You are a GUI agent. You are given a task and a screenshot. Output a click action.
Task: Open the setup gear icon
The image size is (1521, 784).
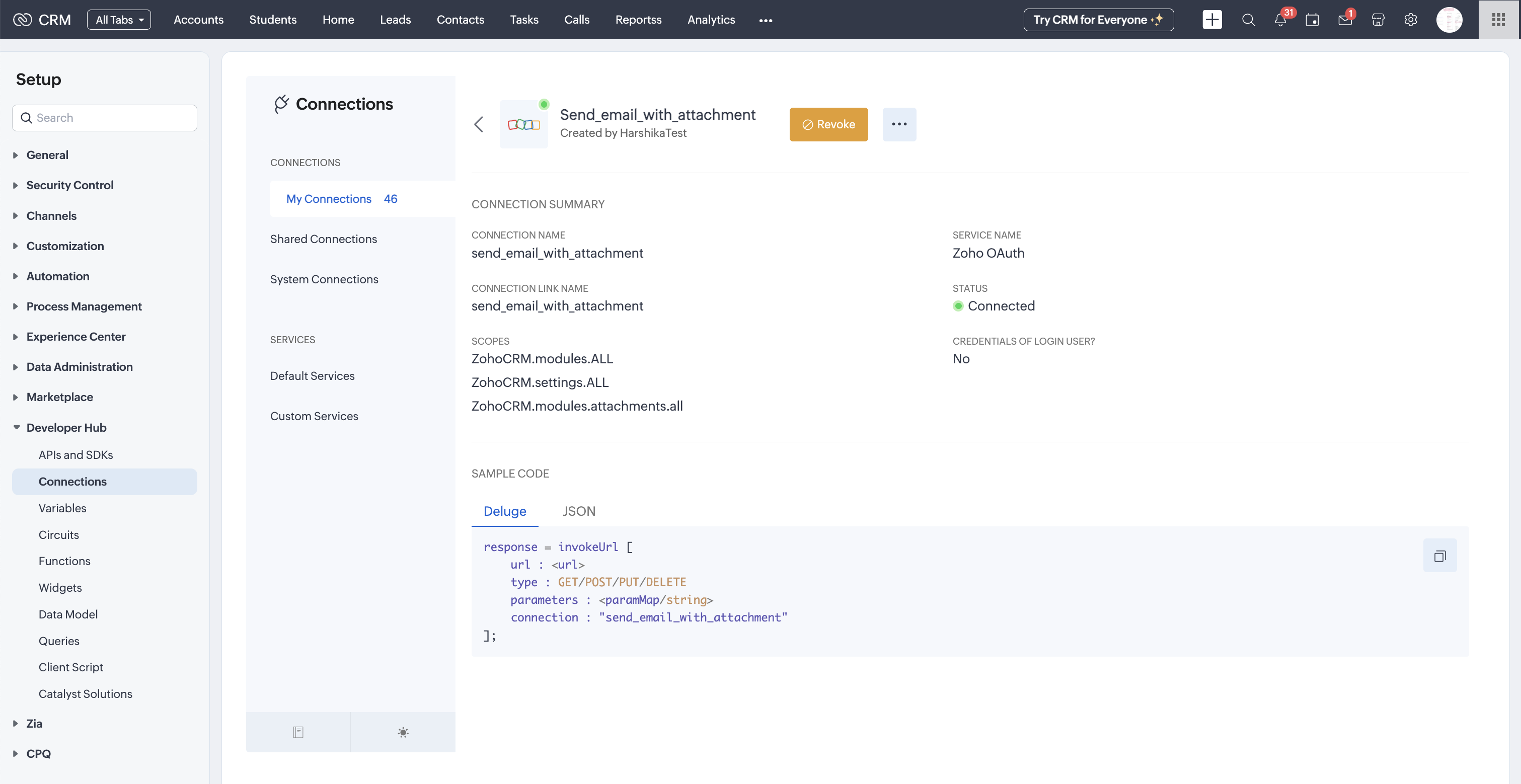(1411, 20)
